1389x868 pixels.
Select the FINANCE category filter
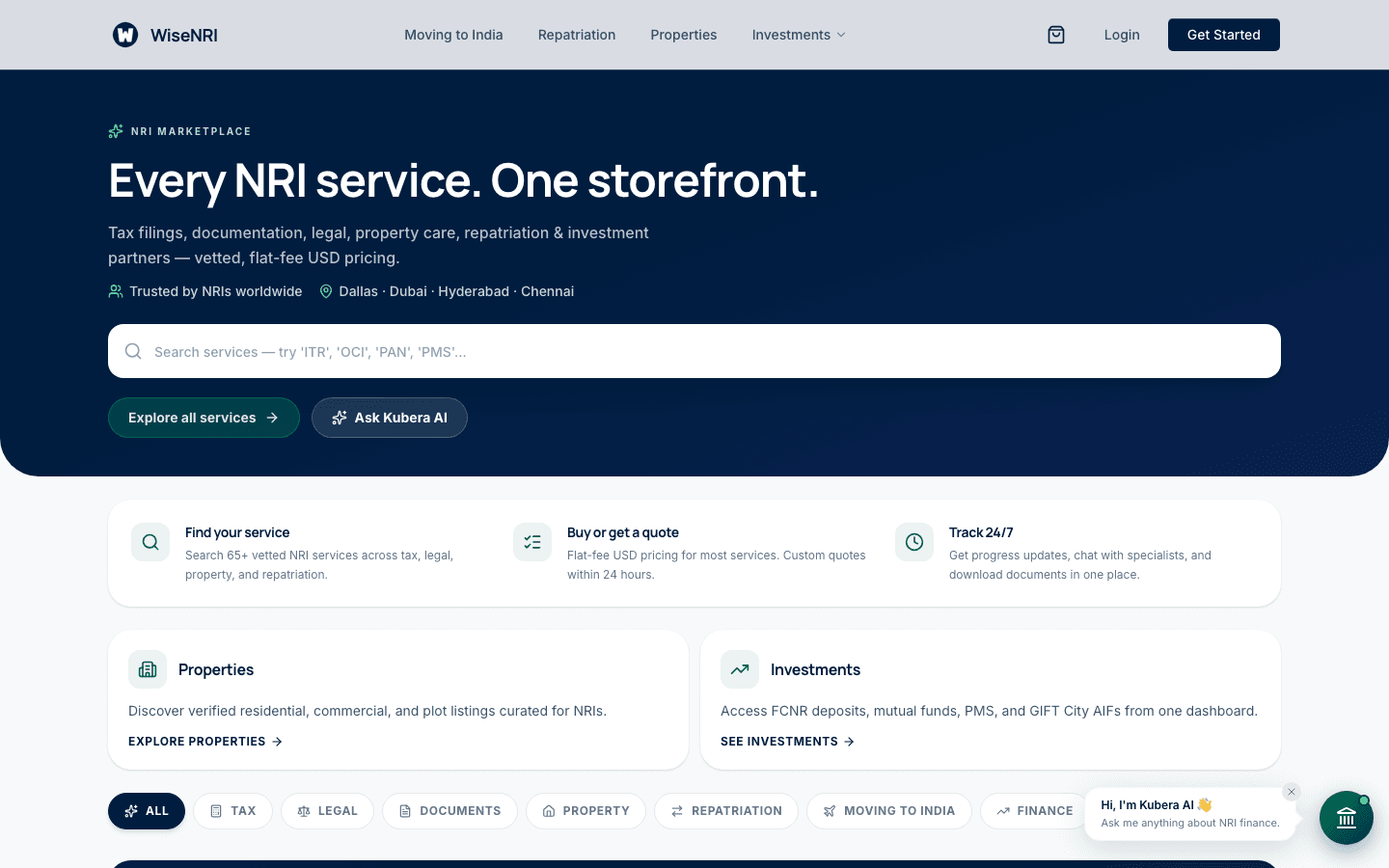(1034, 811)
